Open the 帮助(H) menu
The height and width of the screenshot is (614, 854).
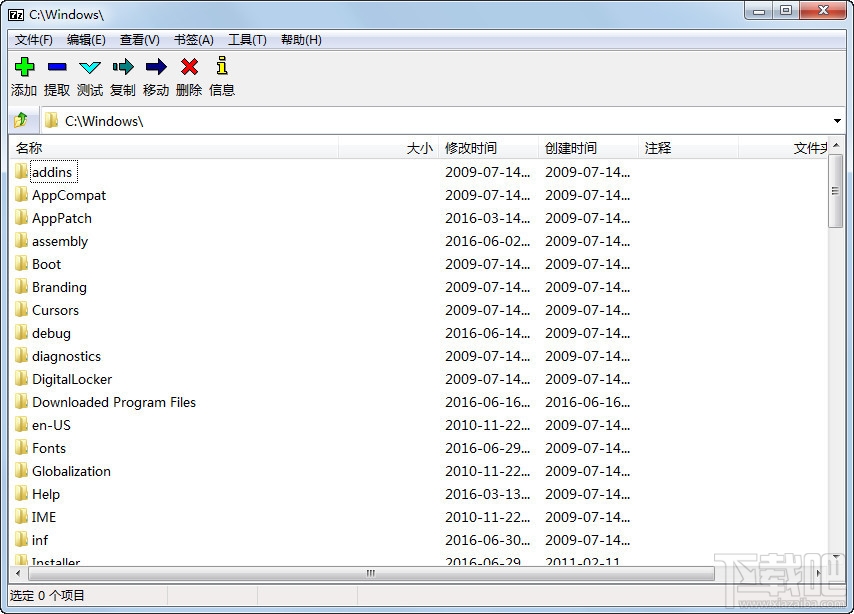point(303,39)
